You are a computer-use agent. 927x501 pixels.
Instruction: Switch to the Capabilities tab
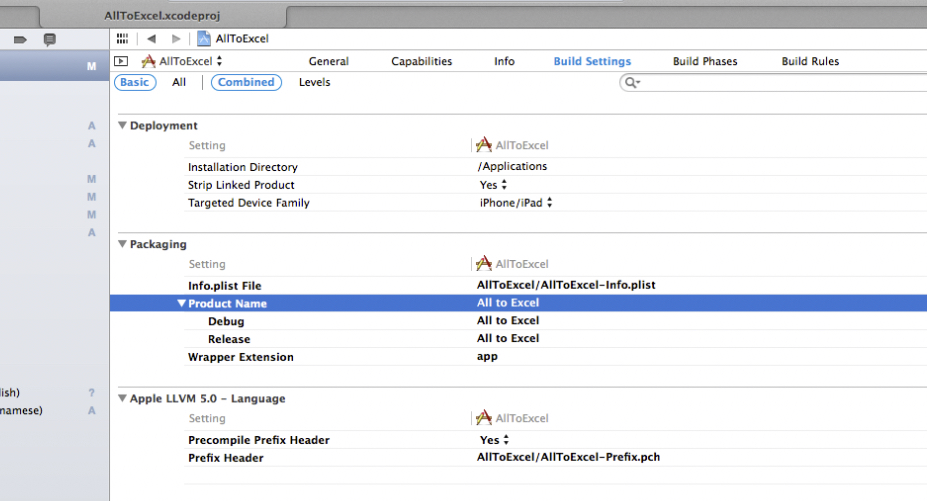(x=422, y=61)
